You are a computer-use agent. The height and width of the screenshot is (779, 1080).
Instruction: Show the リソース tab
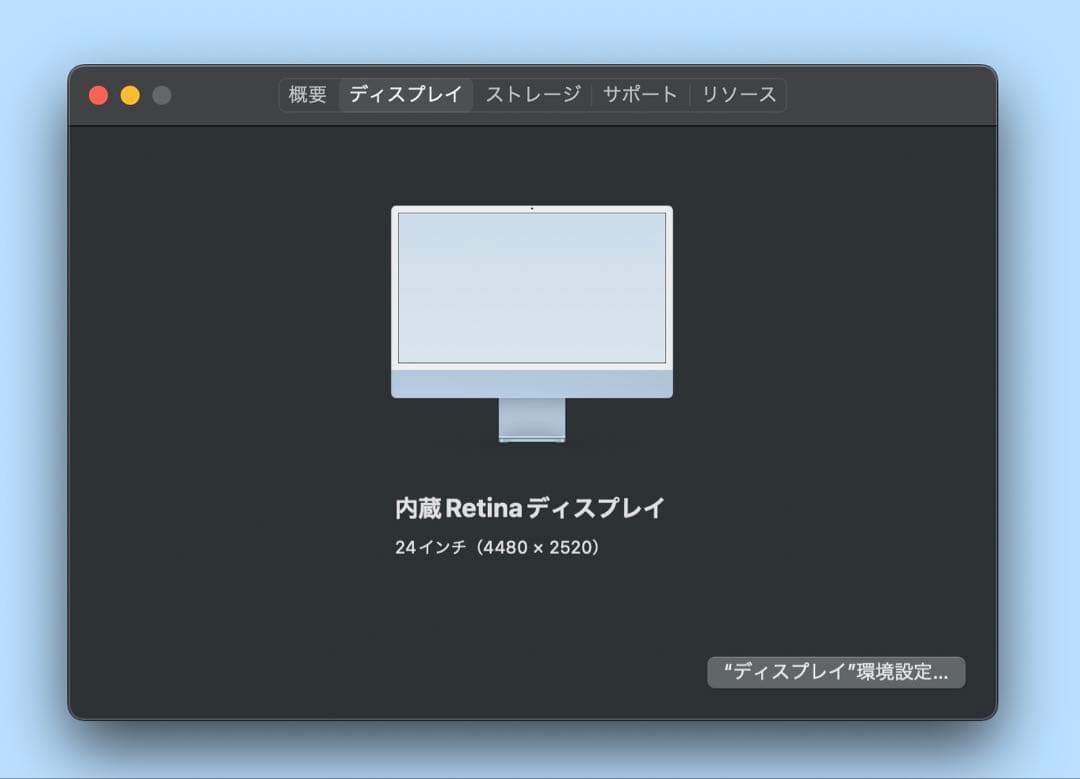[738, 94]
